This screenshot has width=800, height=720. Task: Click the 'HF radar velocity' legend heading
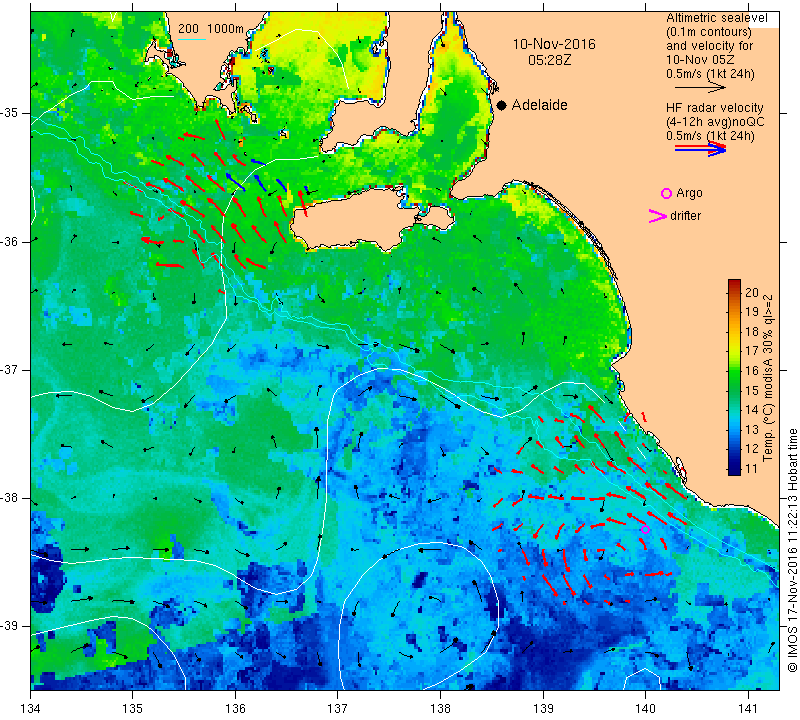coord(714,108)
